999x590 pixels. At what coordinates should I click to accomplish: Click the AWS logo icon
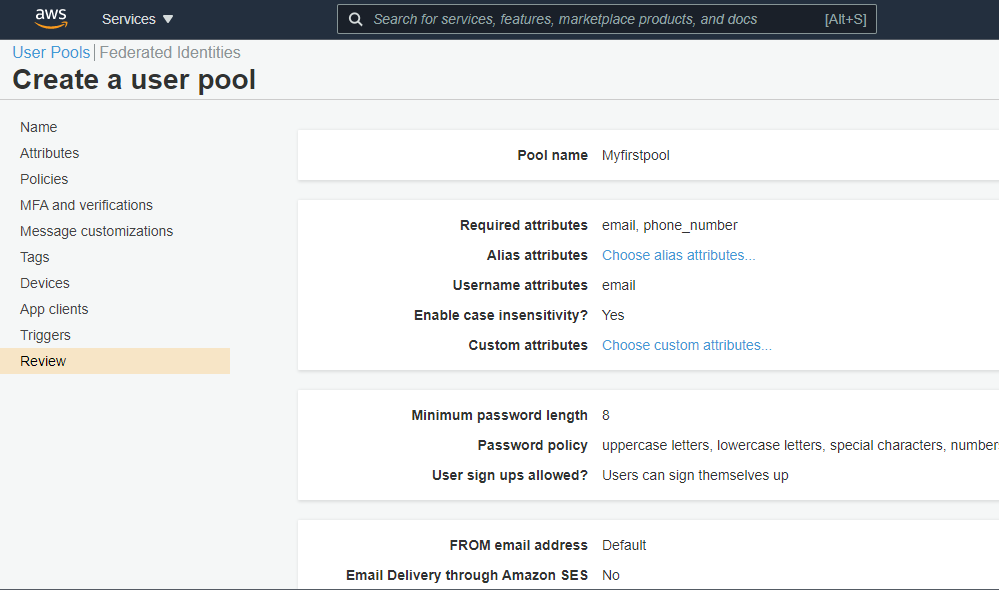point(50,18)
